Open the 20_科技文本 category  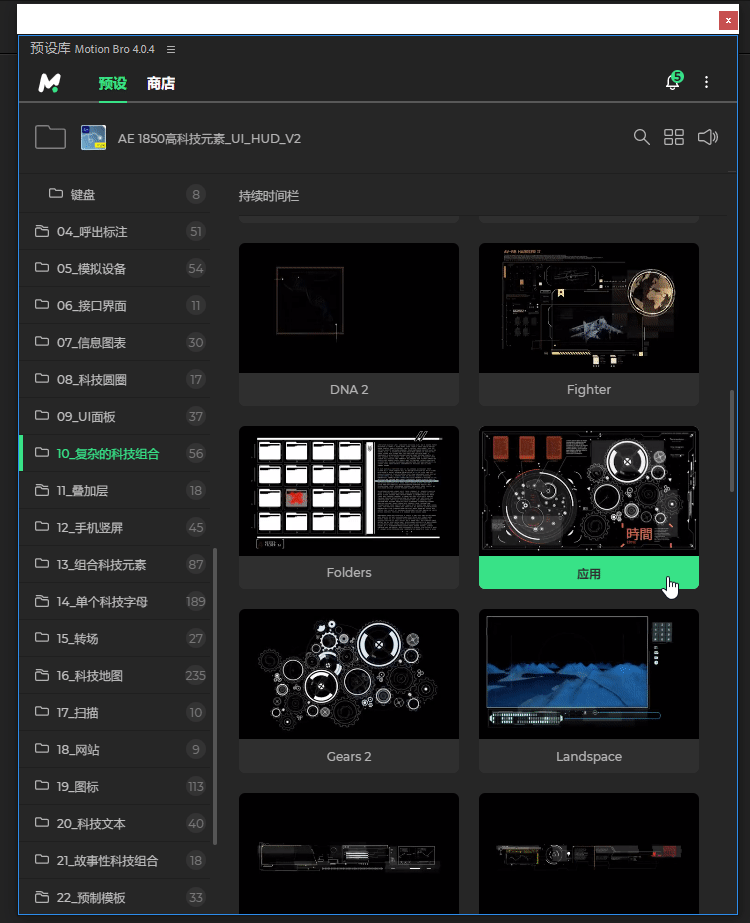coord(115,824)
